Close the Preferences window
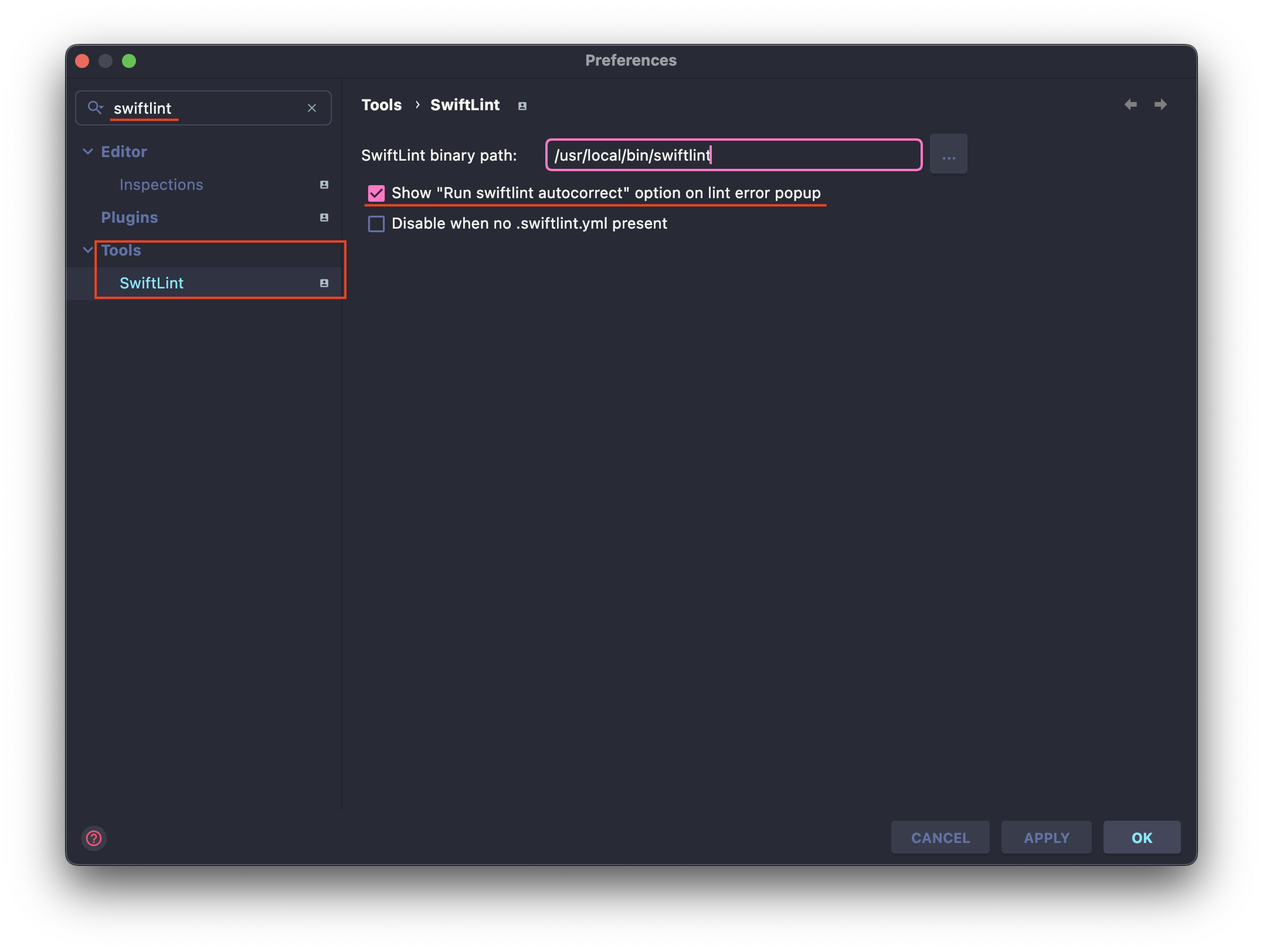The width and height of the screenshot is (1263, 952). (x=82, y=61)
